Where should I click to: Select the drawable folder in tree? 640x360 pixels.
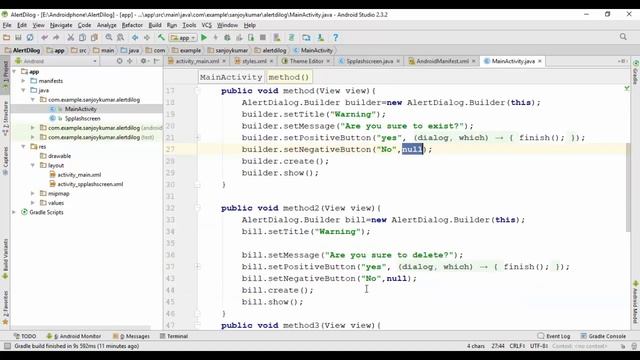tap(59, 156)
